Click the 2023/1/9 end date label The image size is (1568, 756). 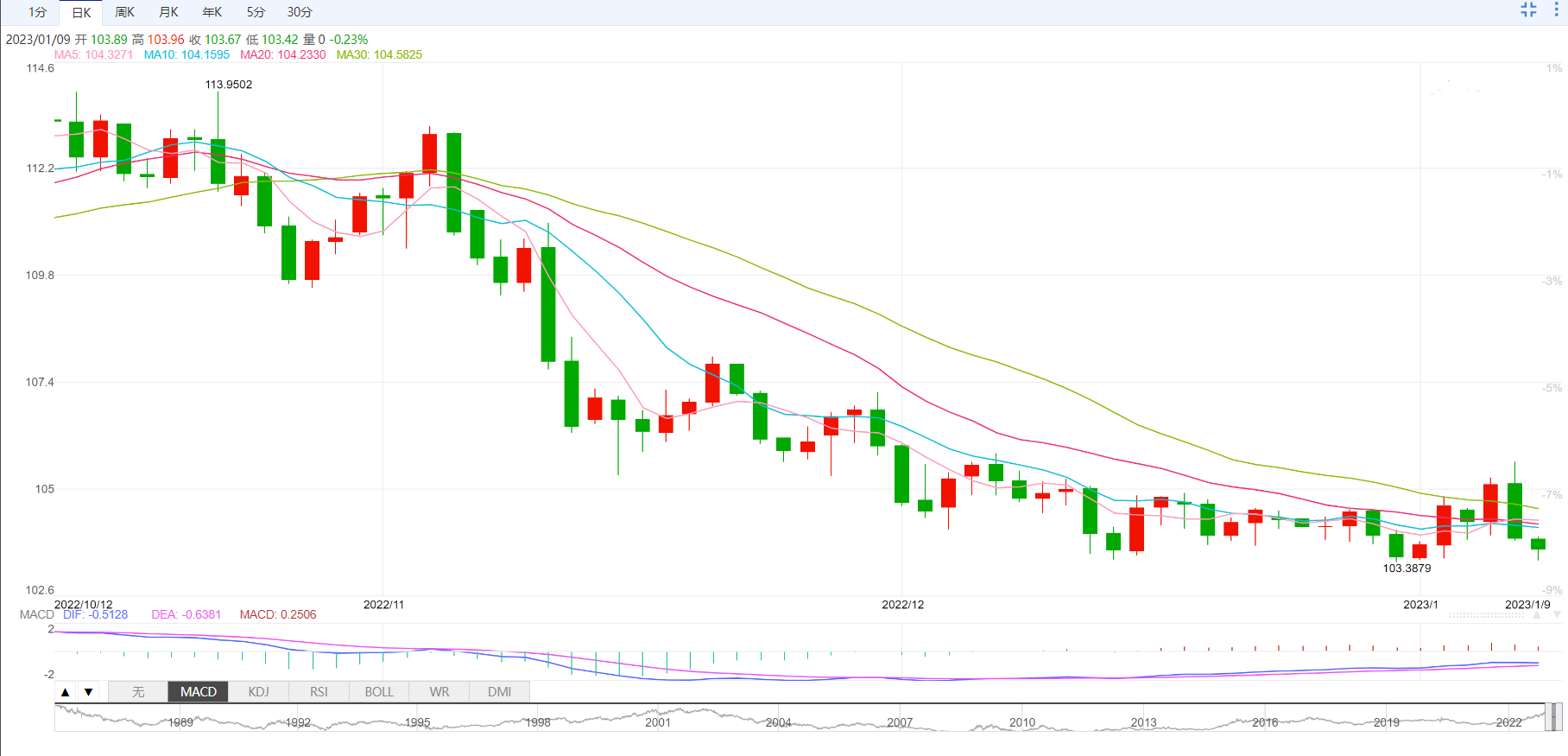1527,605
